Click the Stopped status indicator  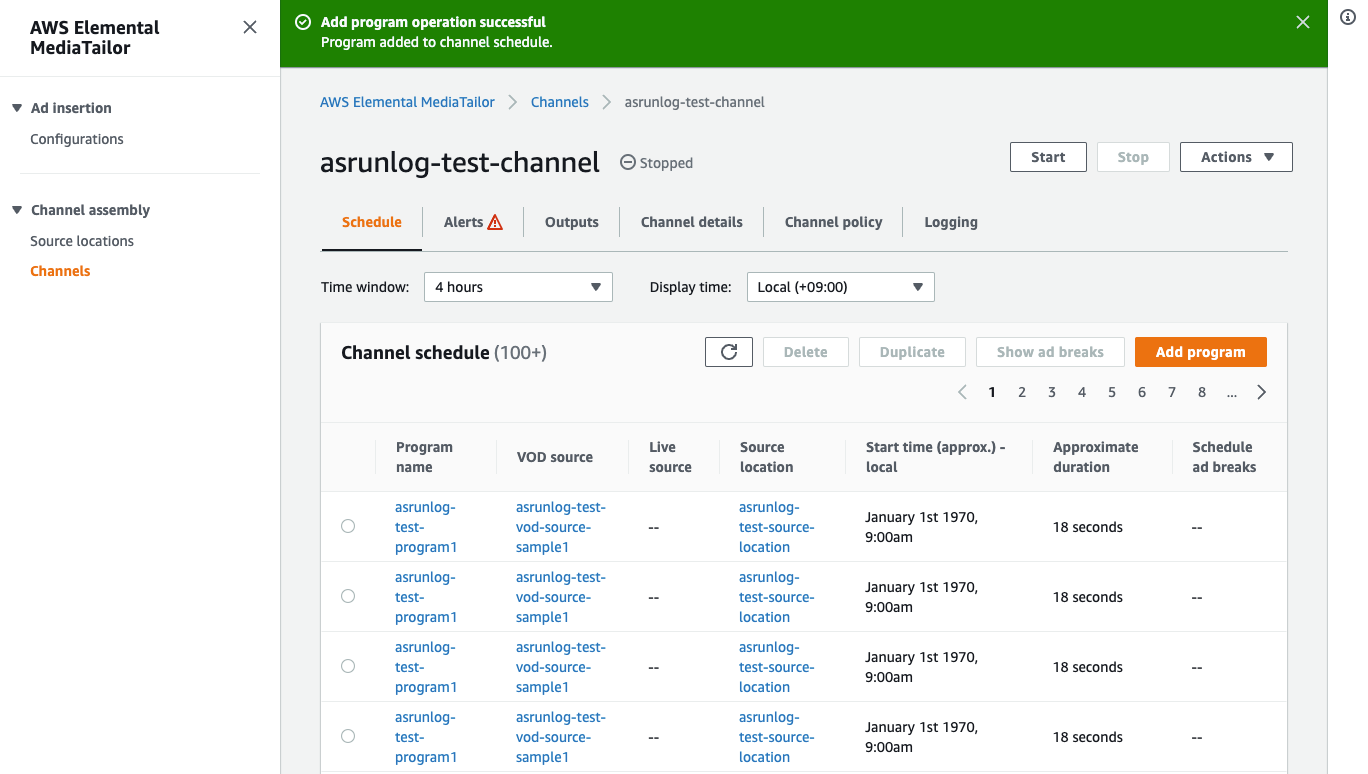657,163
